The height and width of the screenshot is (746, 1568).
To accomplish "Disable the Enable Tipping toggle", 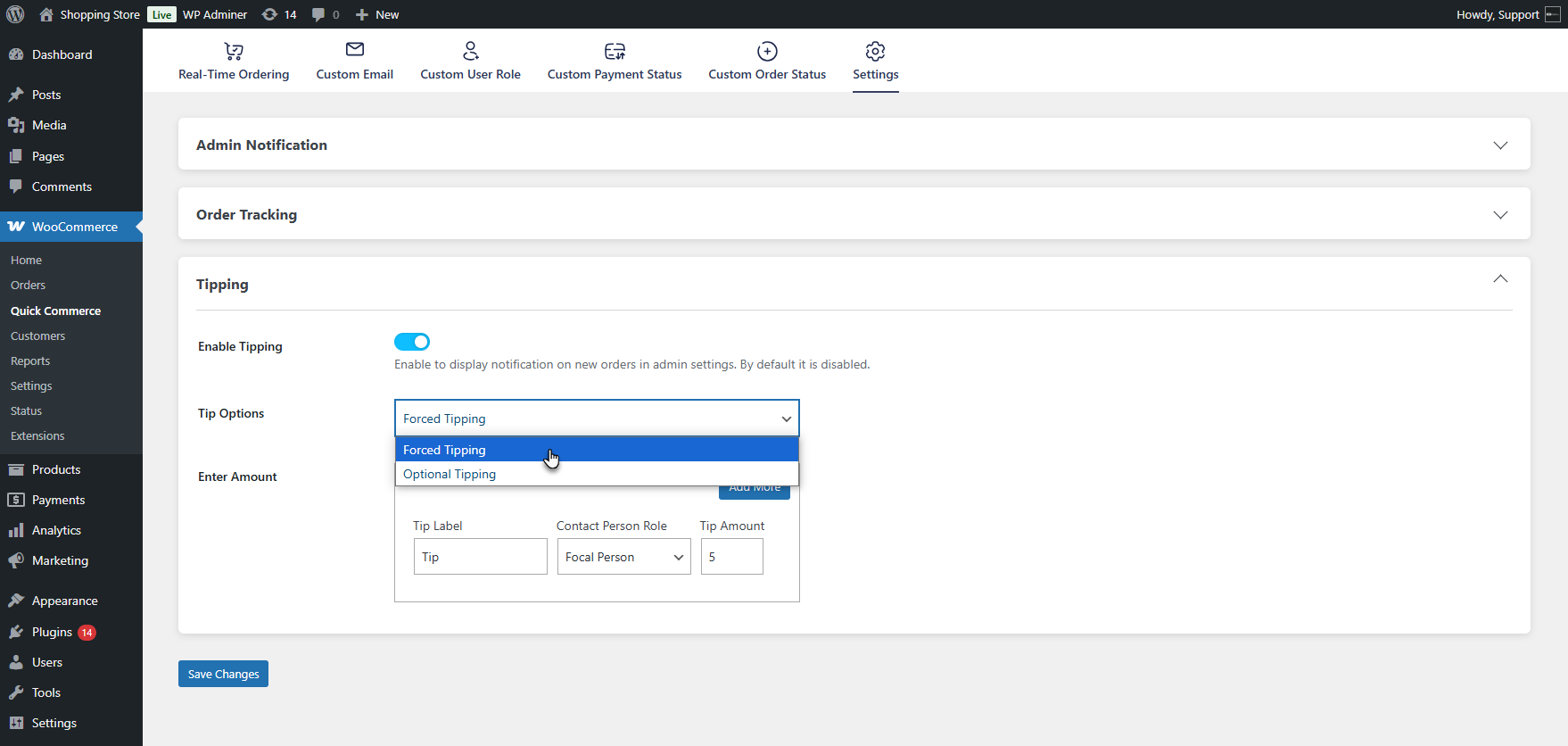I will point(412,342).
